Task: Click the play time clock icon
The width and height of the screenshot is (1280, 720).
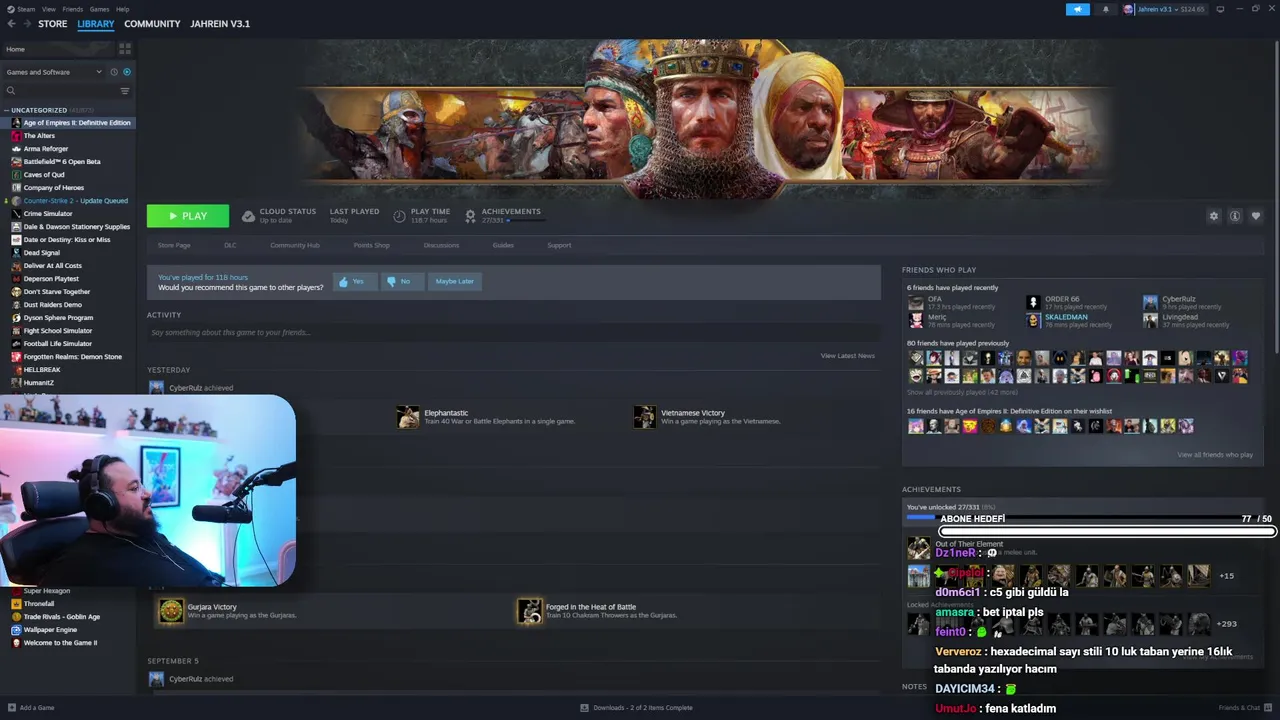Action: [399, 216]
